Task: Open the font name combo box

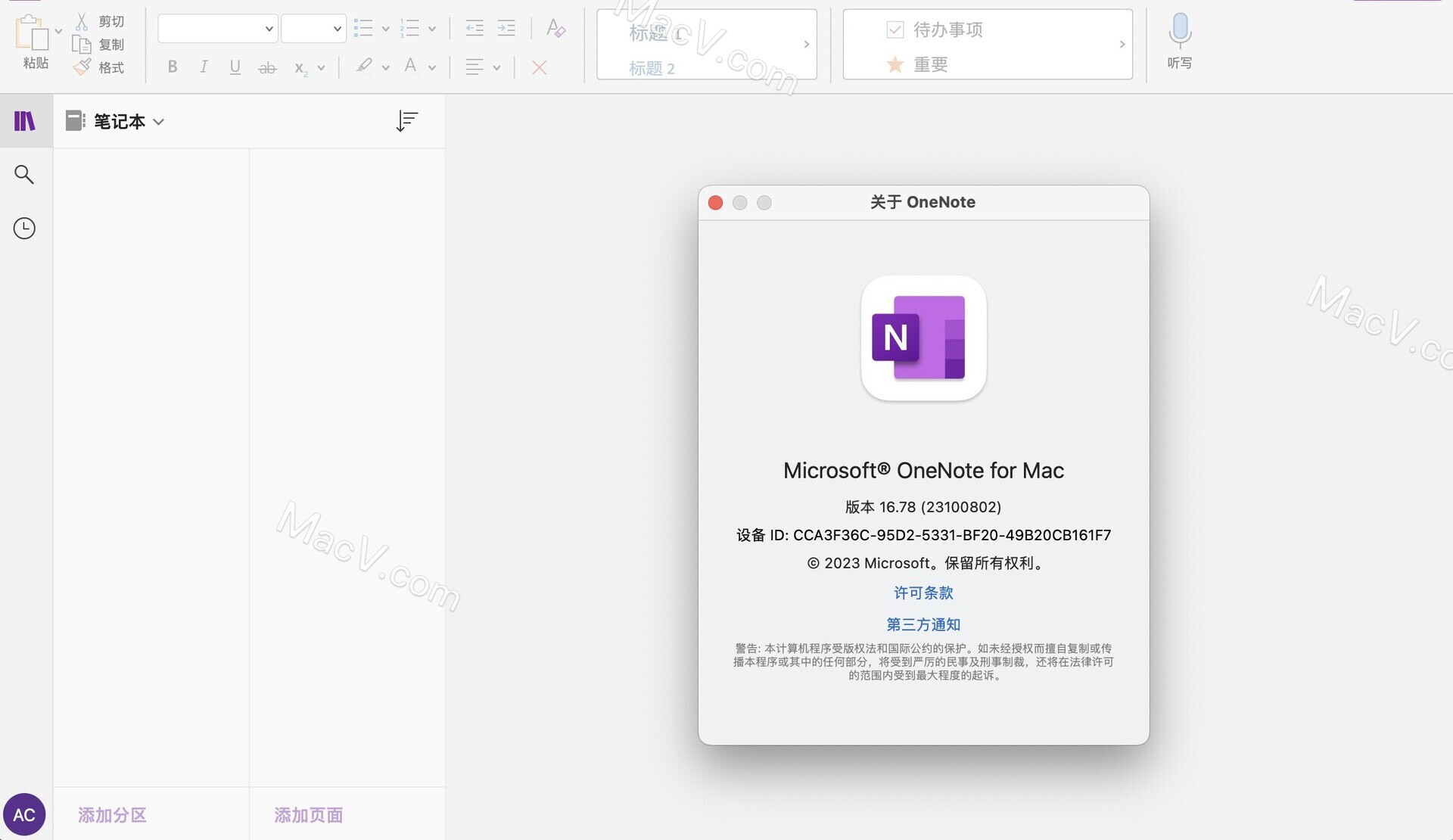Action: point(217,29)
